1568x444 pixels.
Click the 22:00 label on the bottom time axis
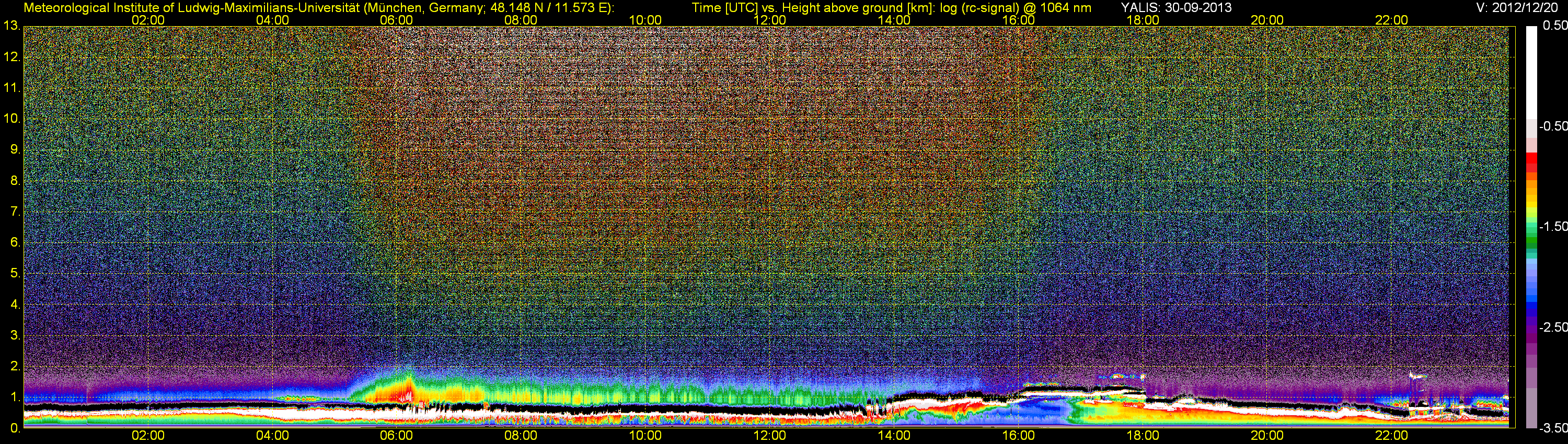tap(1391, 436)
